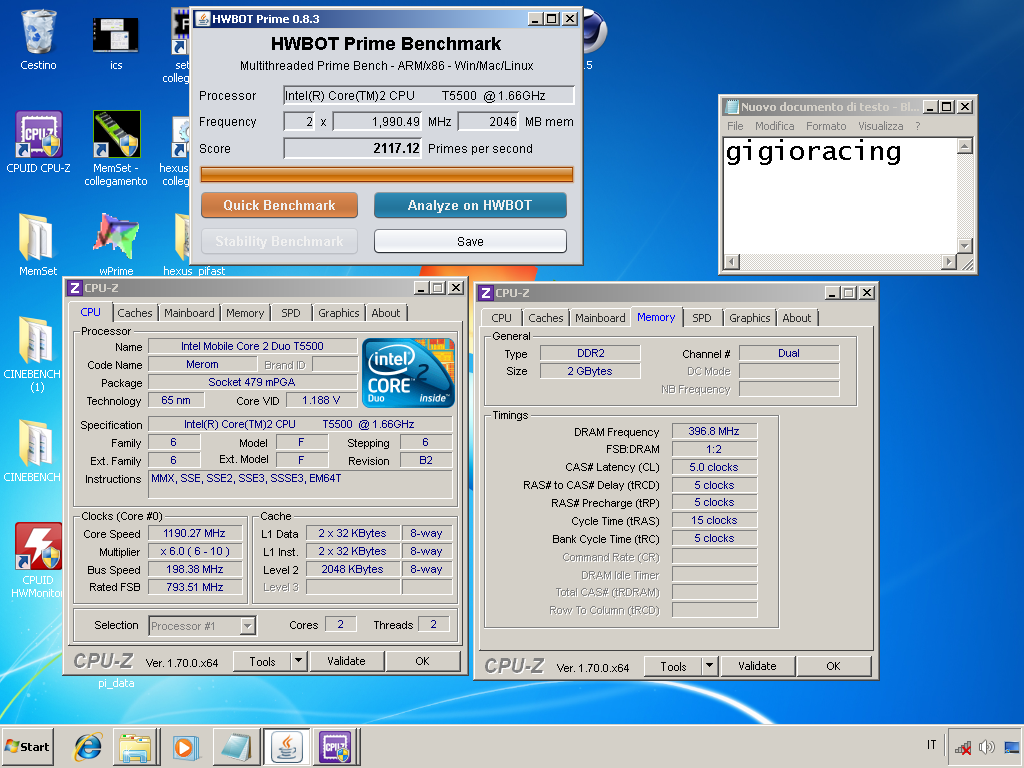Viewport: 1024px width, 768px height.
Task: Click the DRAM Frequency value 396.8 MHz
Action: [x=714, y=432]
